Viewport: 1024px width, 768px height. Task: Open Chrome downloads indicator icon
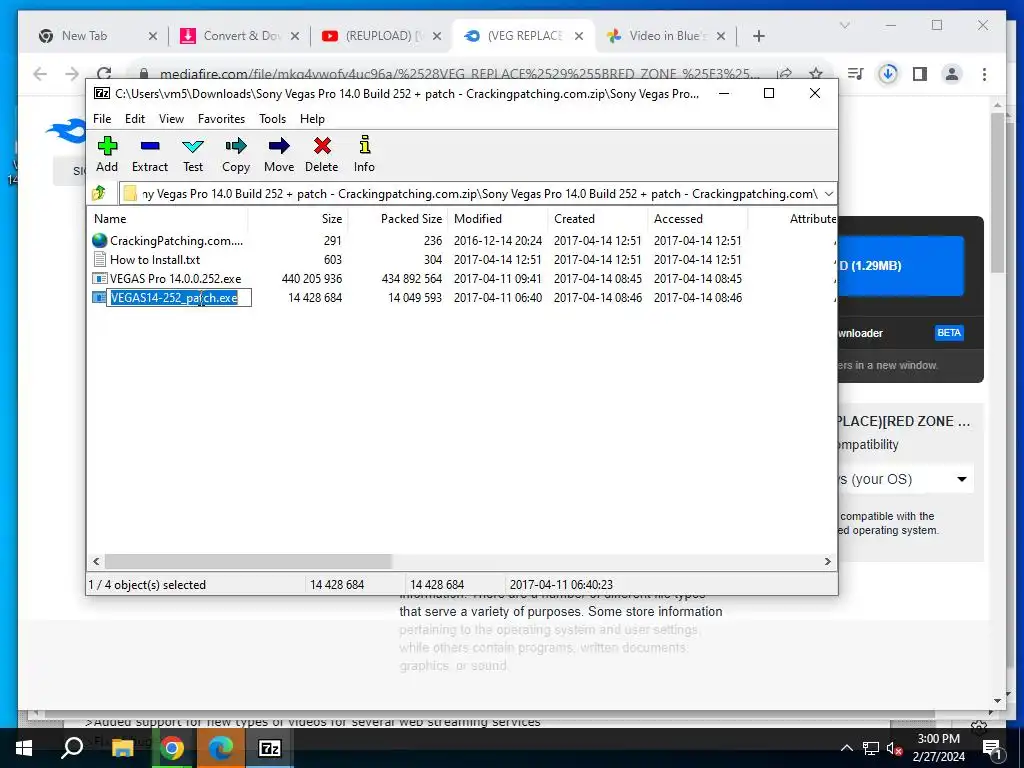(x=888, y=74)
